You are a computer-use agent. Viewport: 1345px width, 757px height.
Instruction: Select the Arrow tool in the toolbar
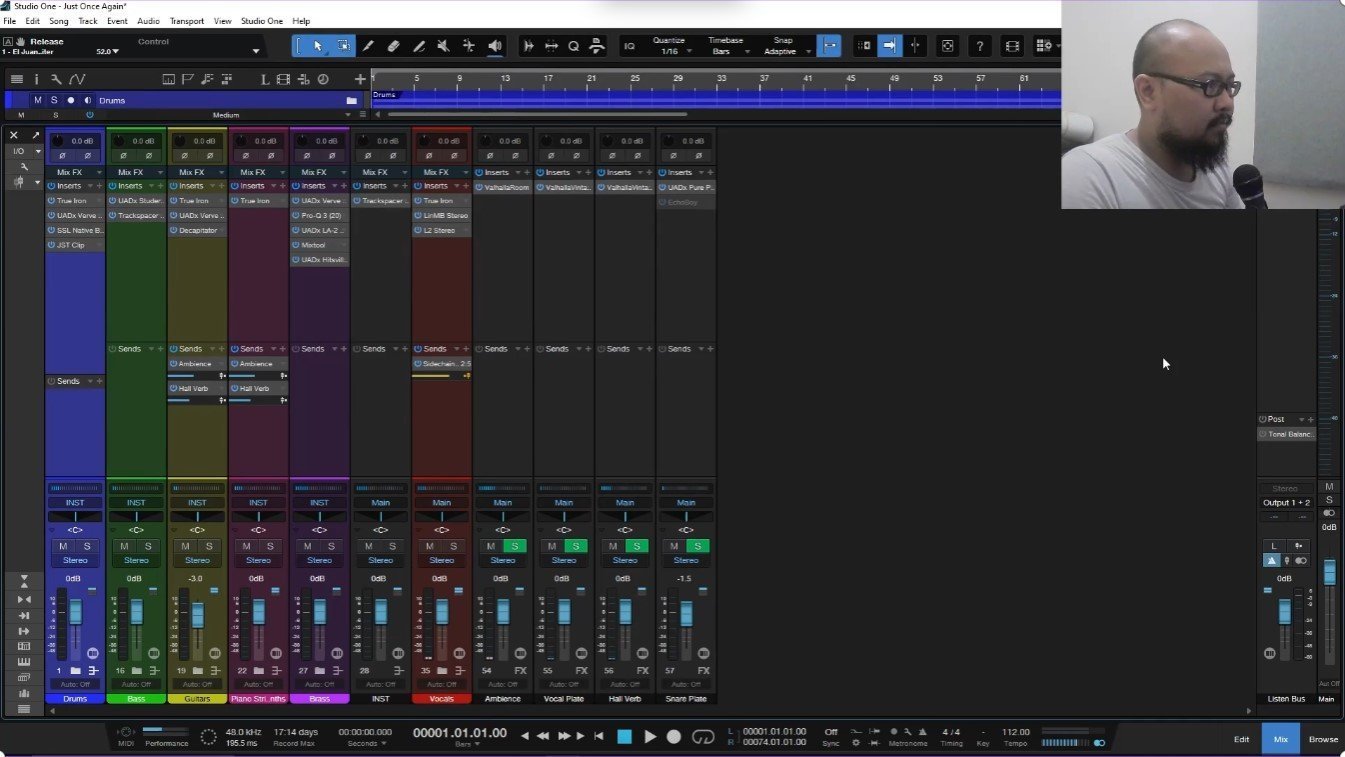318,46
